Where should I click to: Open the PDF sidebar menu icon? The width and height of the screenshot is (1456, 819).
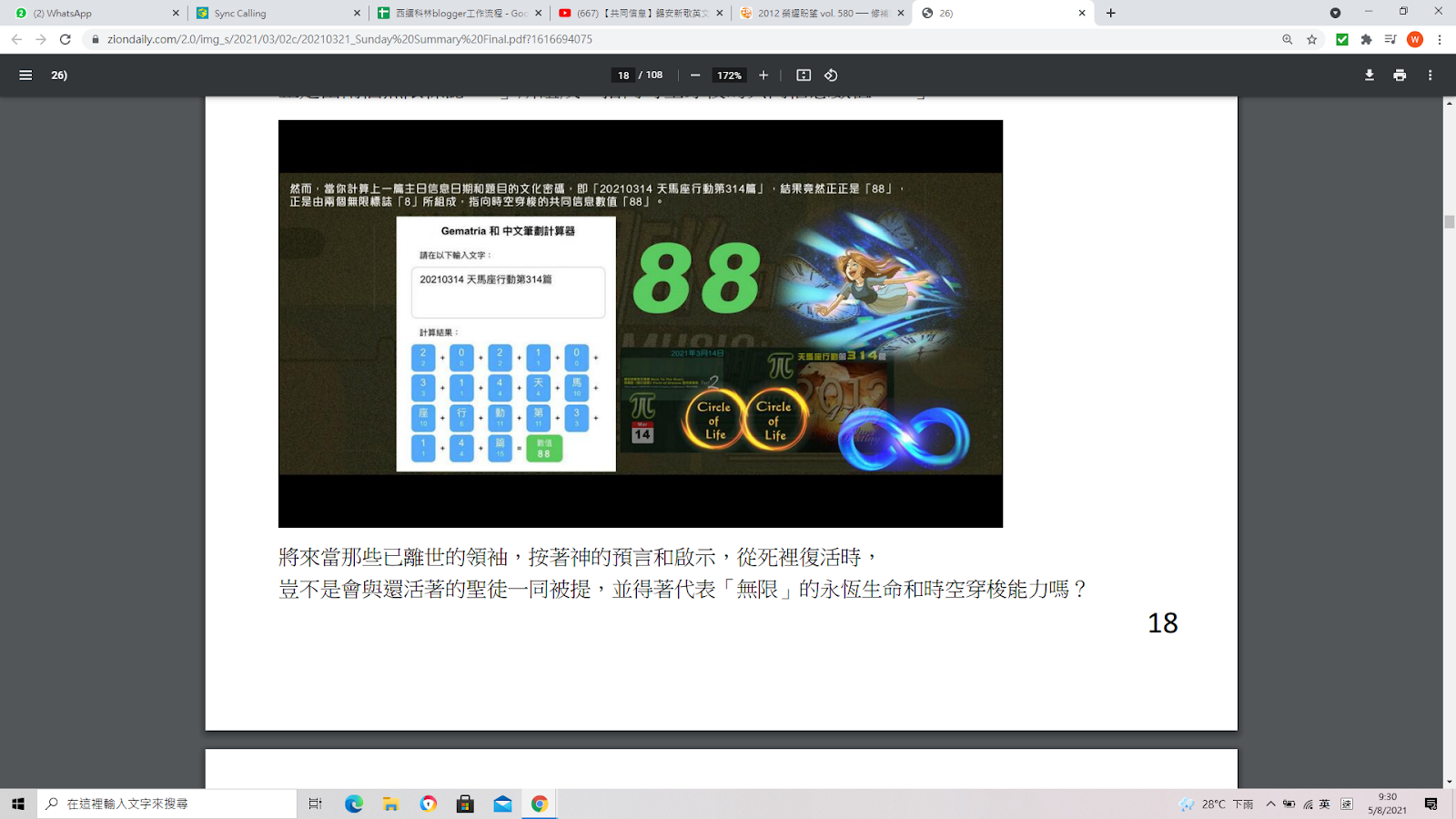[x=25, y=76]
